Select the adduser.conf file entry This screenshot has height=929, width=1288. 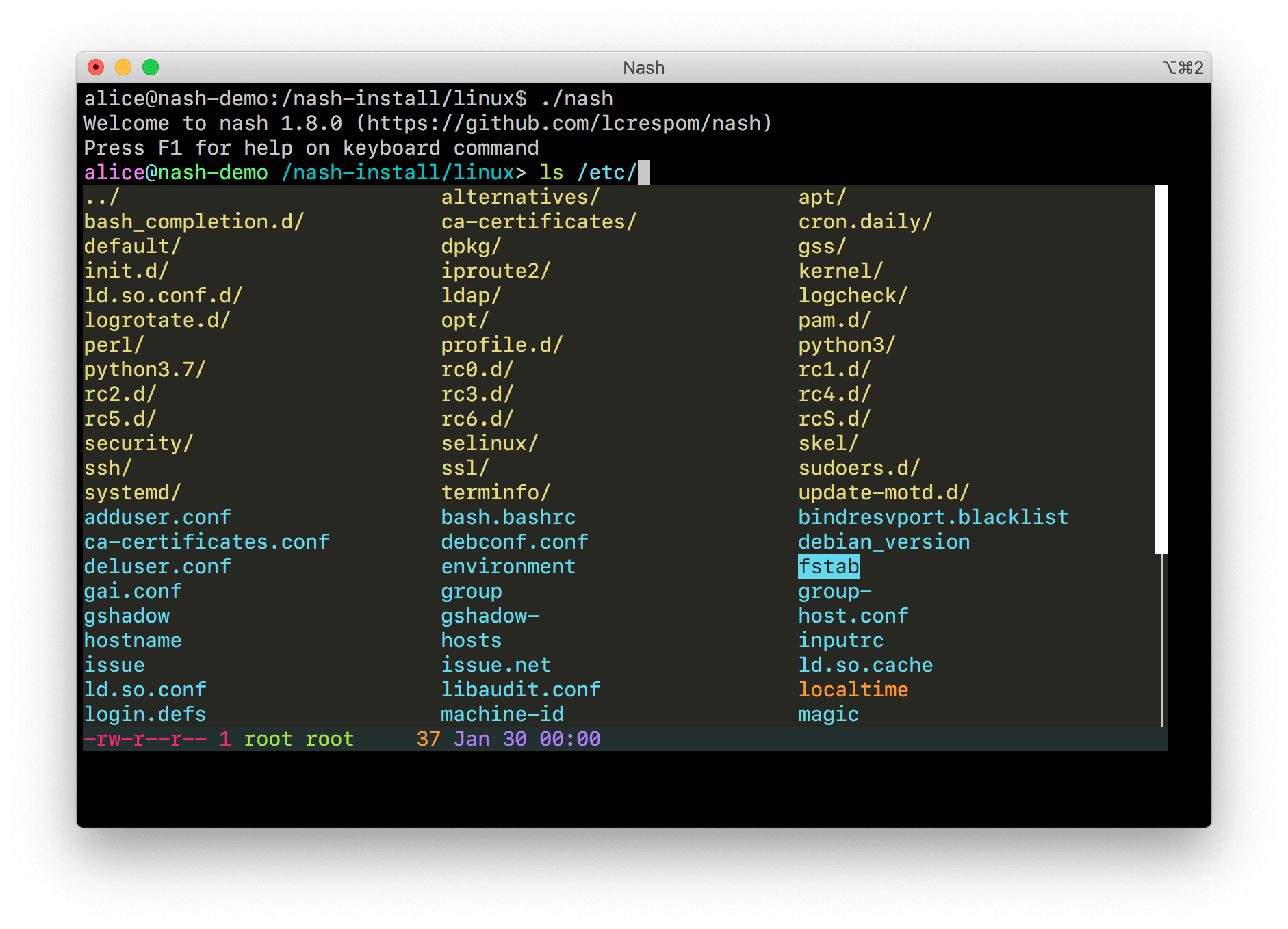point(157,517)
